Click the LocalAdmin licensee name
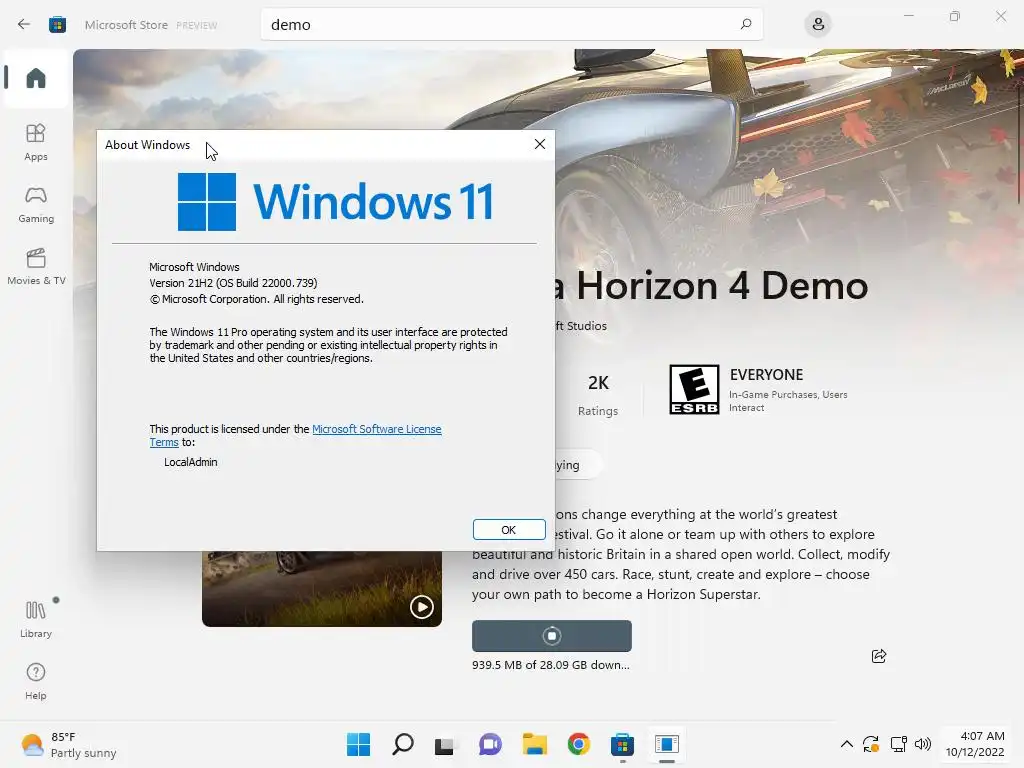Image resolution: width=1024 pixels, height=768 pixels. point(191,462)
